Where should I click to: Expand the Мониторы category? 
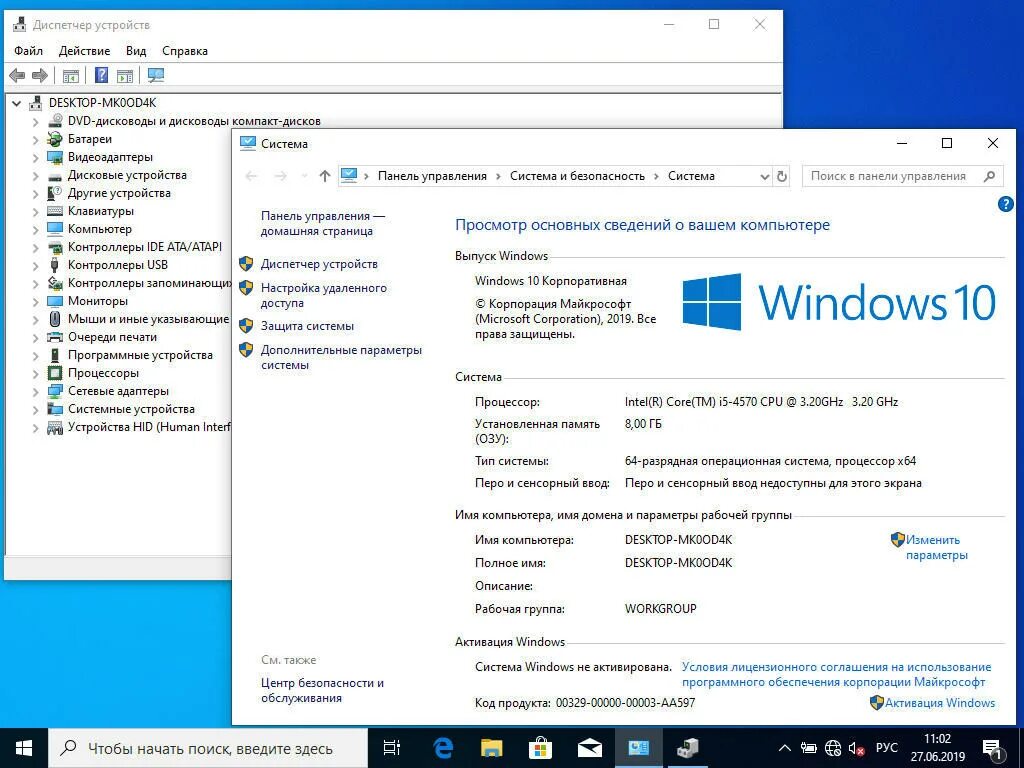click(x=35, y=301)
